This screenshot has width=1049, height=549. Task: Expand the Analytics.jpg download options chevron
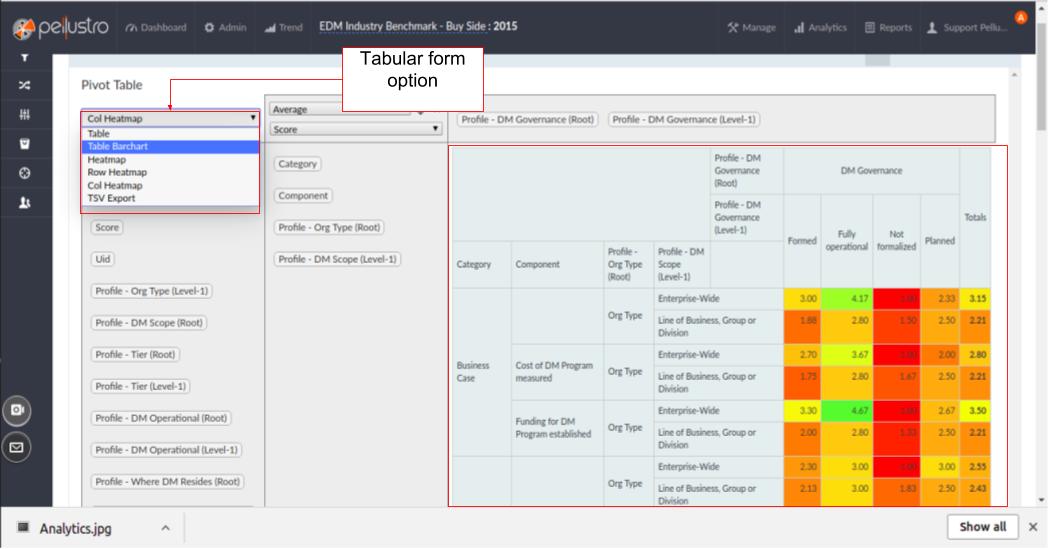[x=165, y=528]
